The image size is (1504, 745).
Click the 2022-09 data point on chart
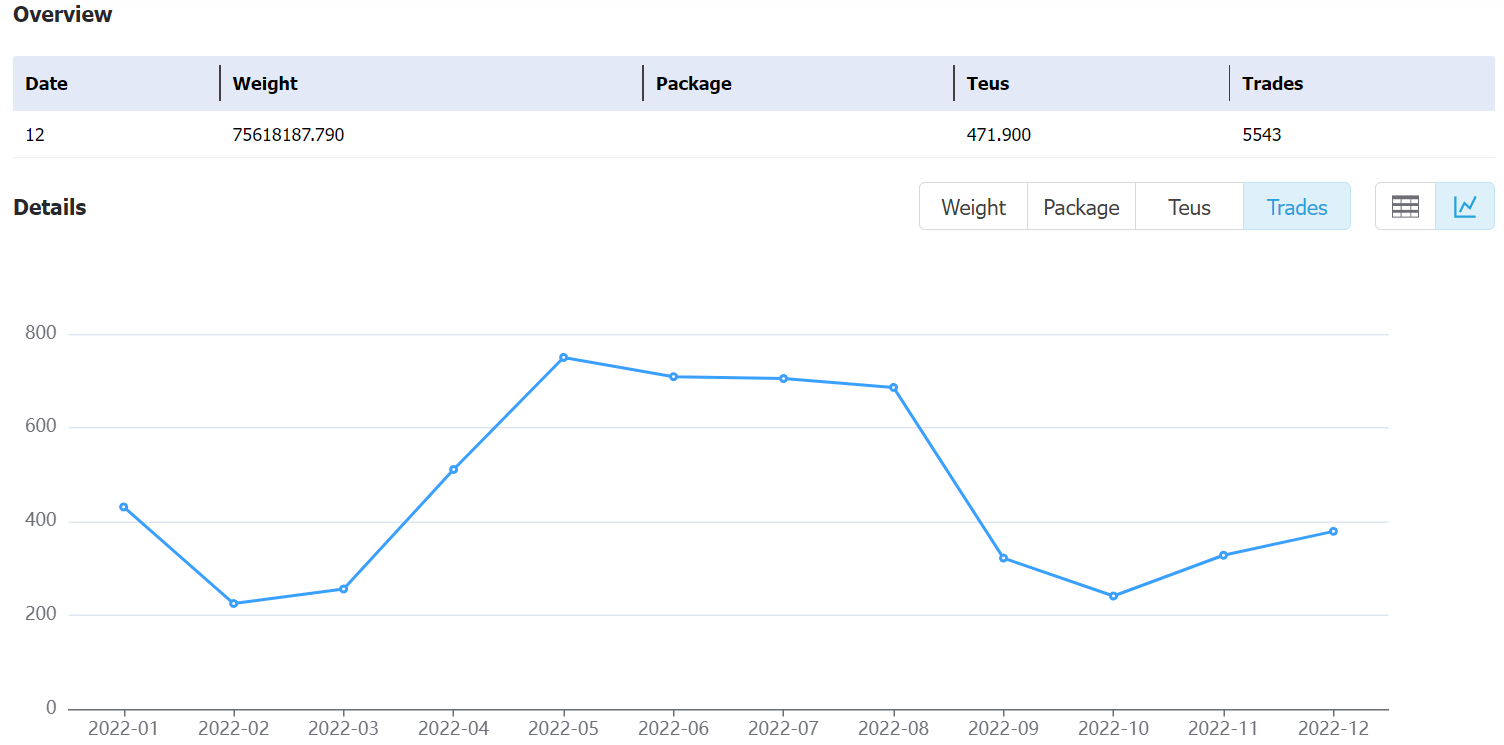pos(1003,558)
